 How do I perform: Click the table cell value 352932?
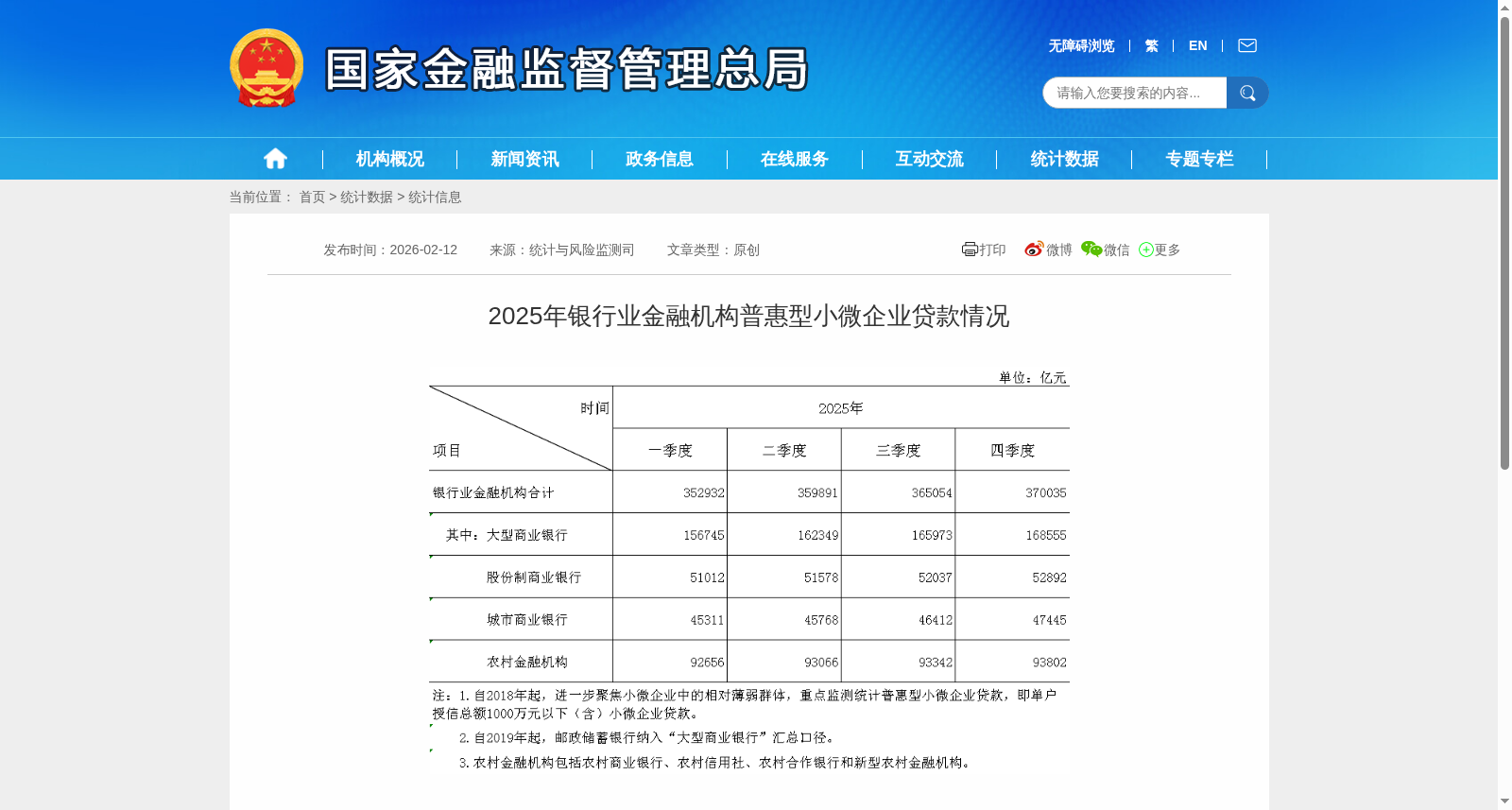(703, 492)
